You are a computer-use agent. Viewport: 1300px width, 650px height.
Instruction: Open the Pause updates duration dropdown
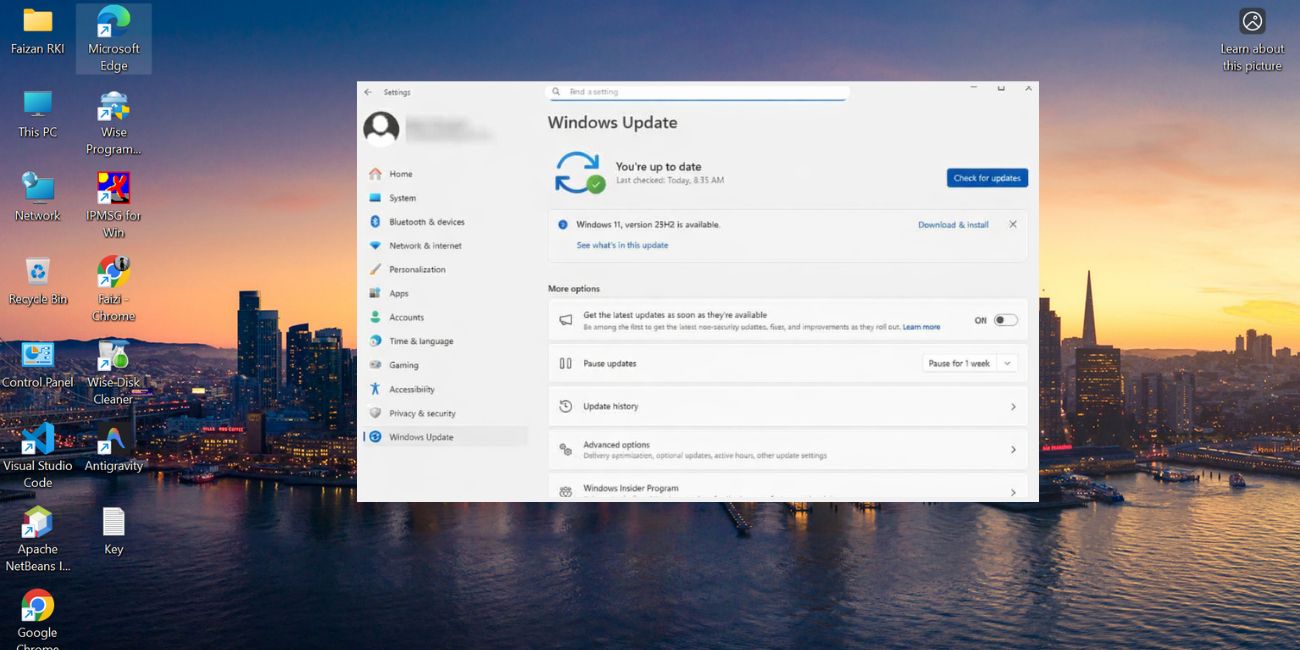point(1007,363)
